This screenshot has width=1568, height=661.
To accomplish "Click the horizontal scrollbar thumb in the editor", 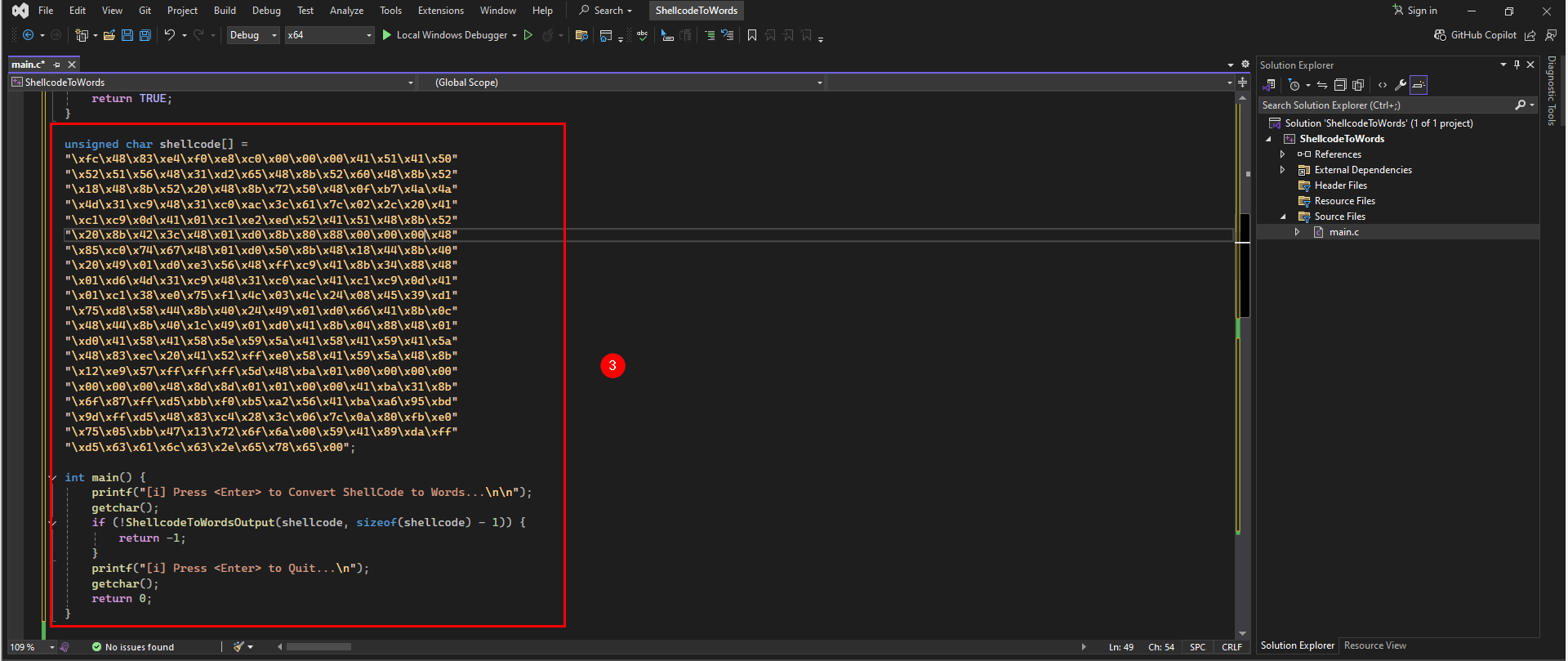I will 318,647.
